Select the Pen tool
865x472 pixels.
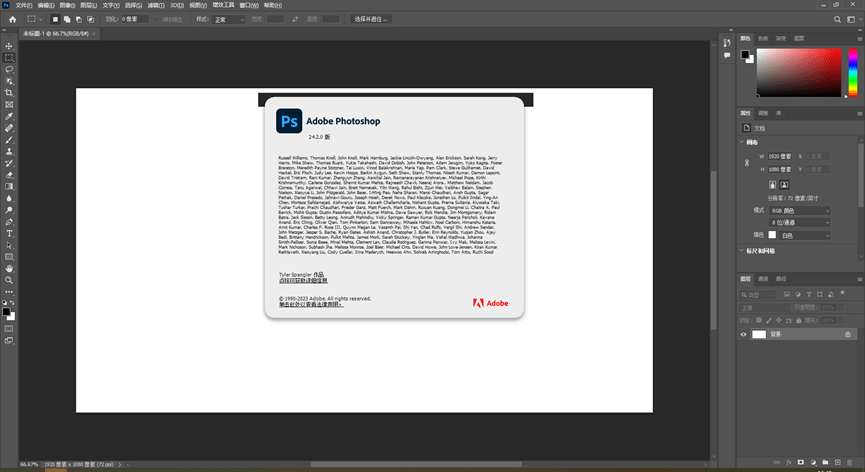(x=9, y=222)
